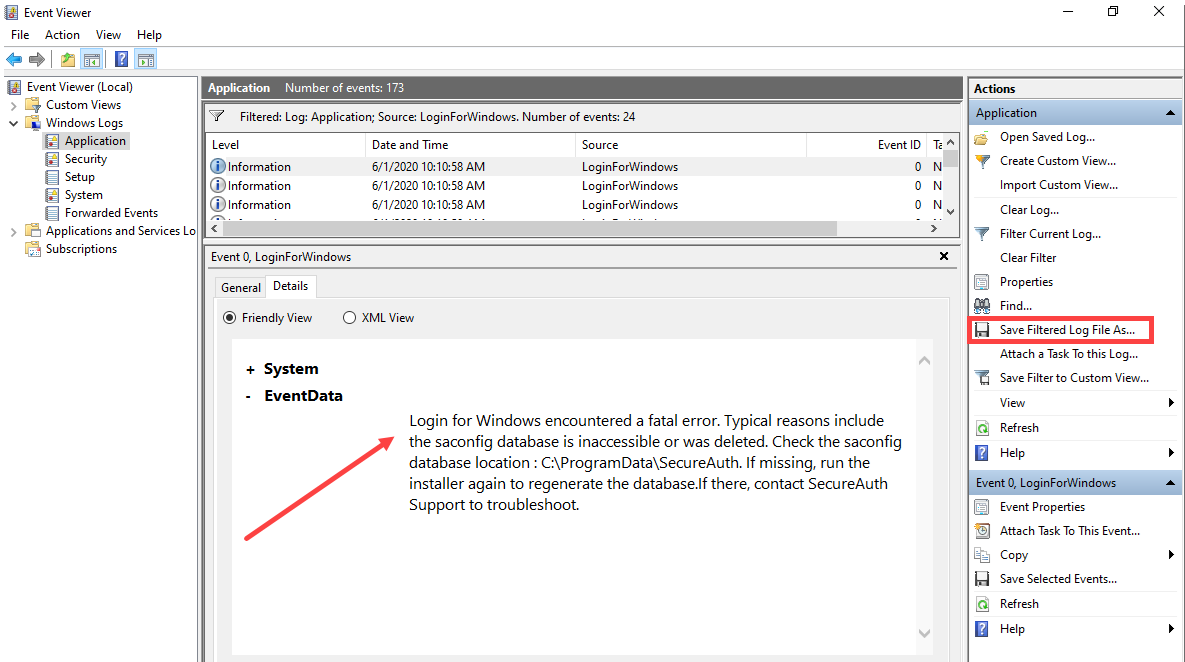The height and width of the screenshot is (662, 1185).
Task: Open the Action menu
Action: pos(62,35)
